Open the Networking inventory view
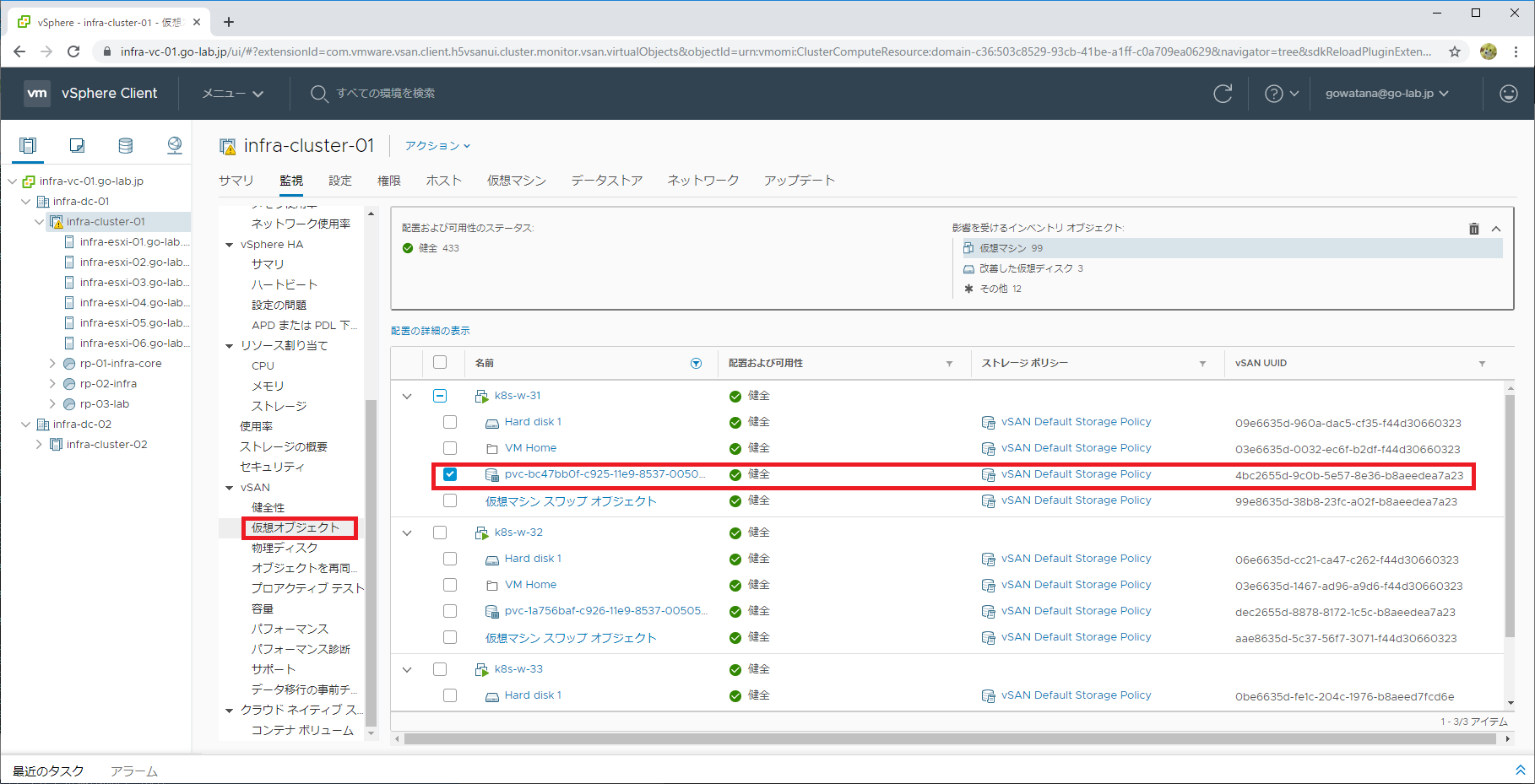Screen dimensions: 1535x784 175,145
